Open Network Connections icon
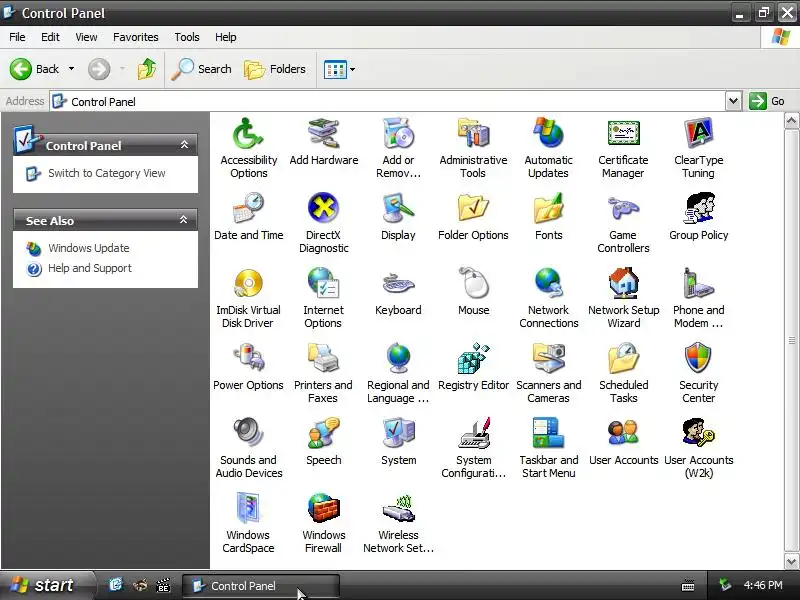 tap(548, 298)
